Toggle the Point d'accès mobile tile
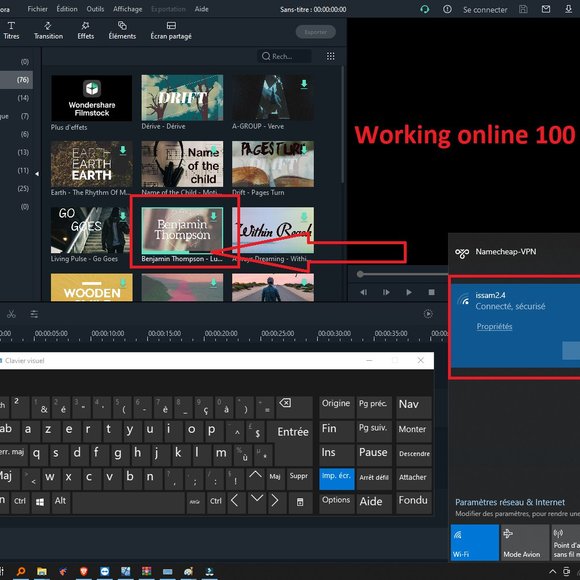 click(566, 542)
